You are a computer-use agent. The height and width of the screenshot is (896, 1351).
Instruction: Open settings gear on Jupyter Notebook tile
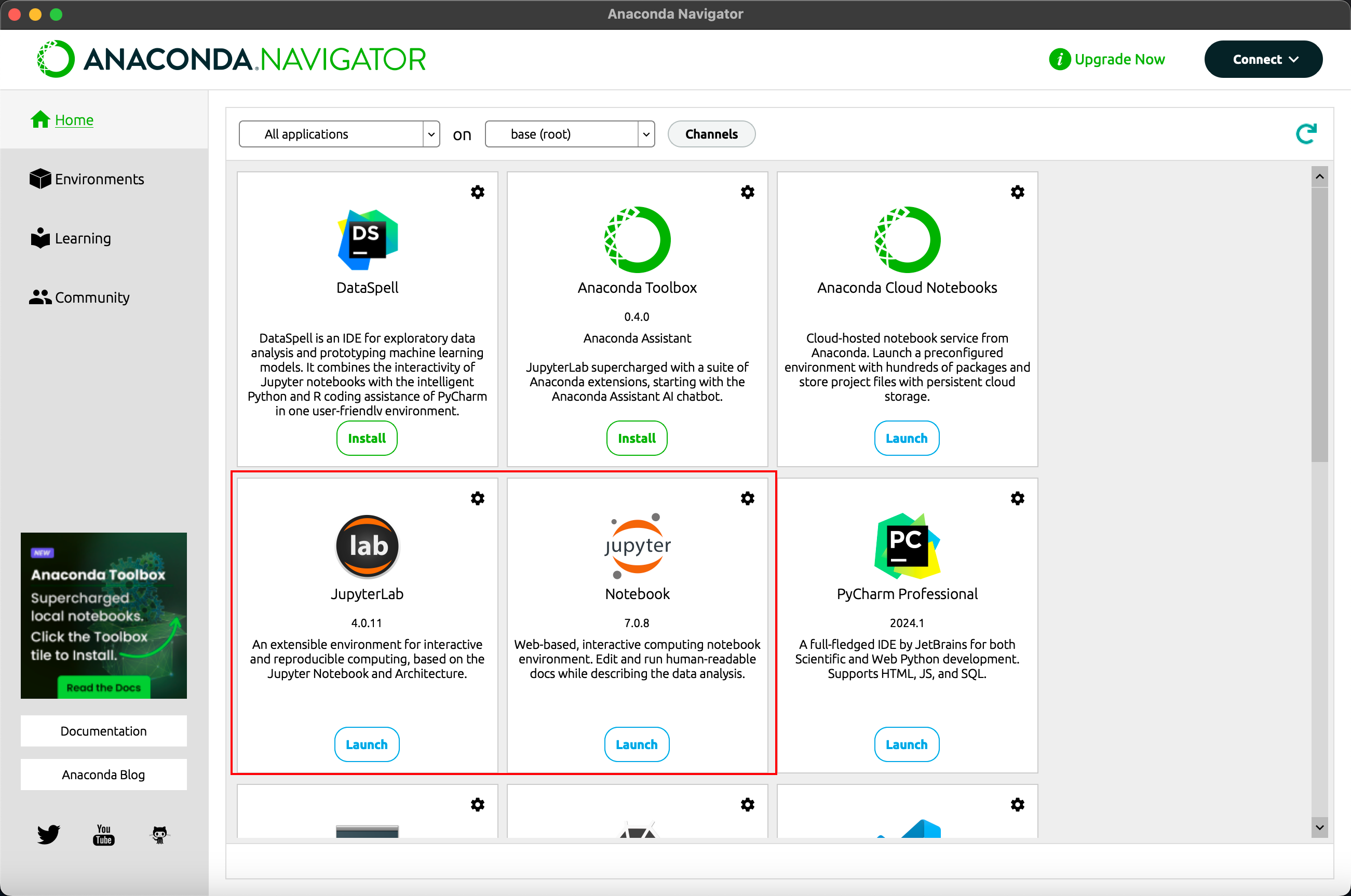[x=748, y=498]
